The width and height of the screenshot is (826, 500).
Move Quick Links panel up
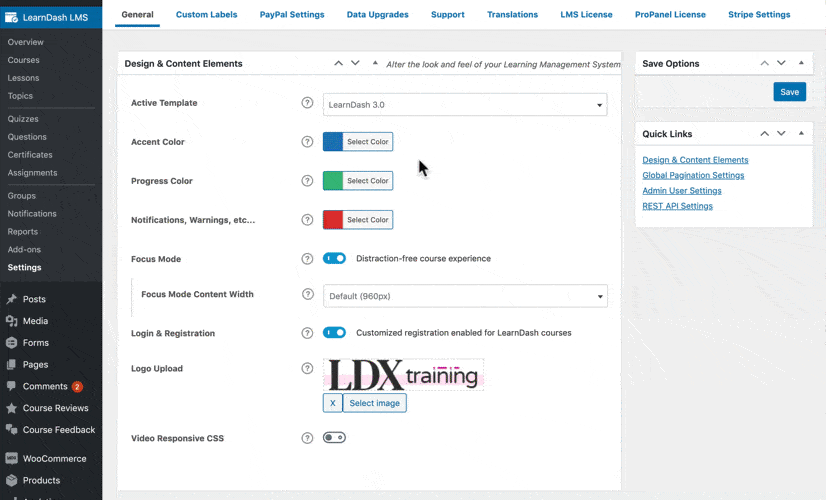764,134
